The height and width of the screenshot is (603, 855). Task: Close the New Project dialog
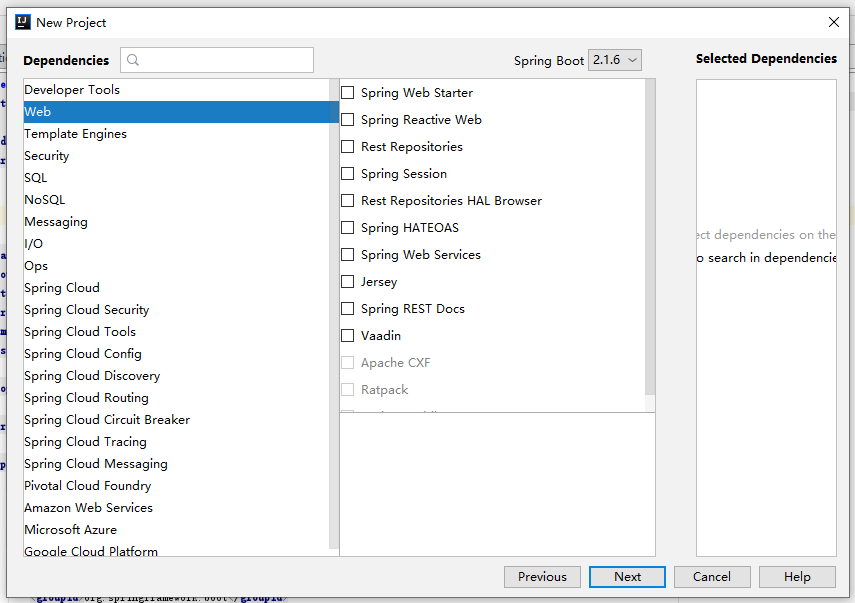[x=834, y=22]
